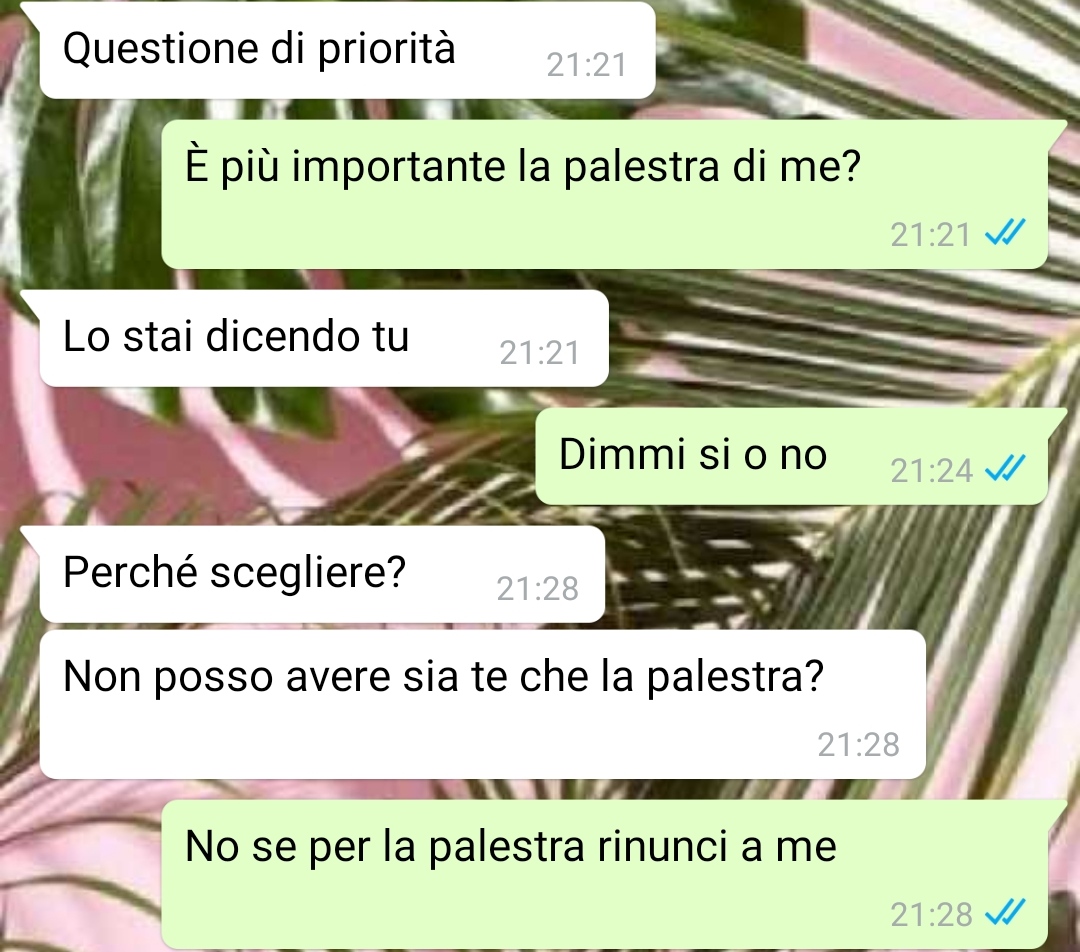The image size is (1080, 952).
Task: Click the 21:21 timestamp of 'Questione di priorità'
Action: pyautogui.click(x=587, y=65)
